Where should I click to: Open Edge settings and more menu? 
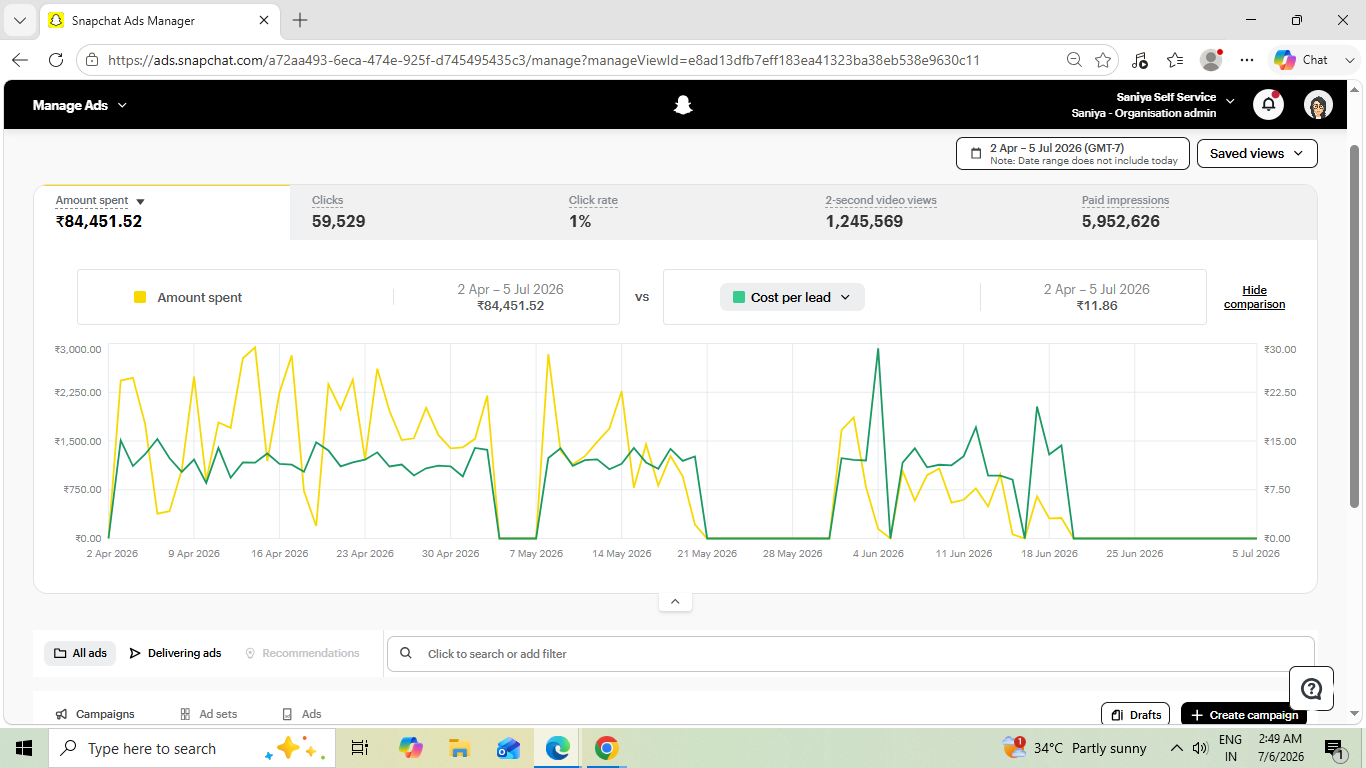click(x=1247, y=60)
